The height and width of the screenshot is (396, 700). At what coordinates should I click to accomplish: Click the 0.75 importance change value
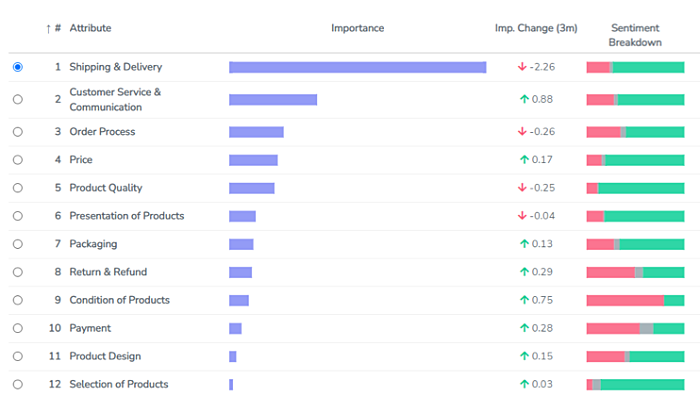542,300
